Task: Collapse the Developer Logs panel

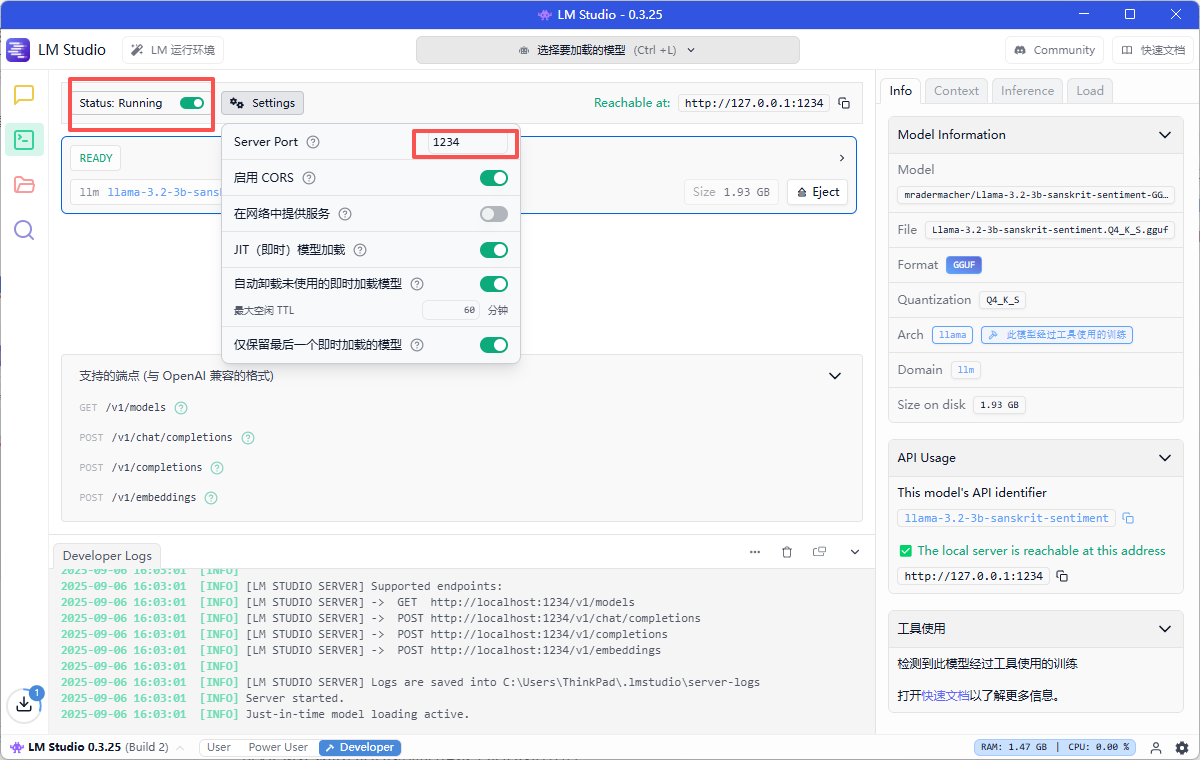Action: point(855,552)
